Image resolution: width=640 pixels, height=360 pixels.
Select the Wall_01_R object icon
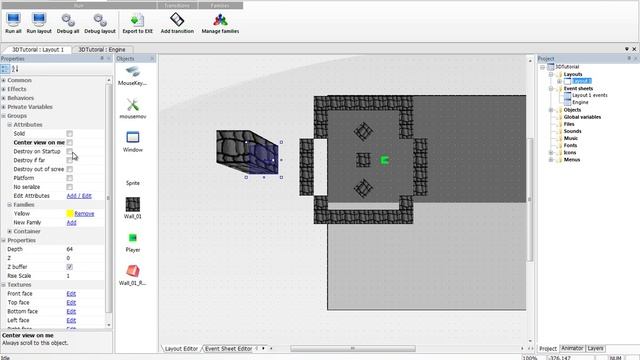[x=133, y=271]
